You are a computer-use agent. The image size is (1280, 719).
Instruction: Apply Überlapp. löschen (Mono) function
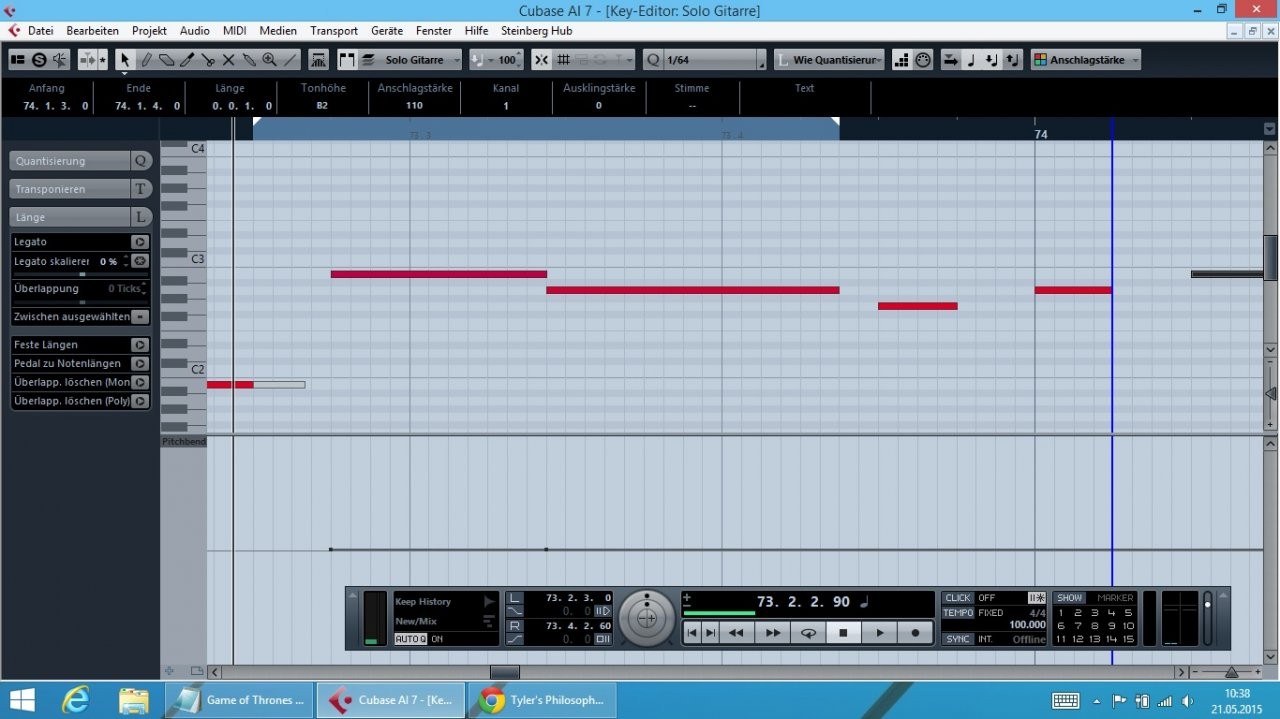(140, 382)
